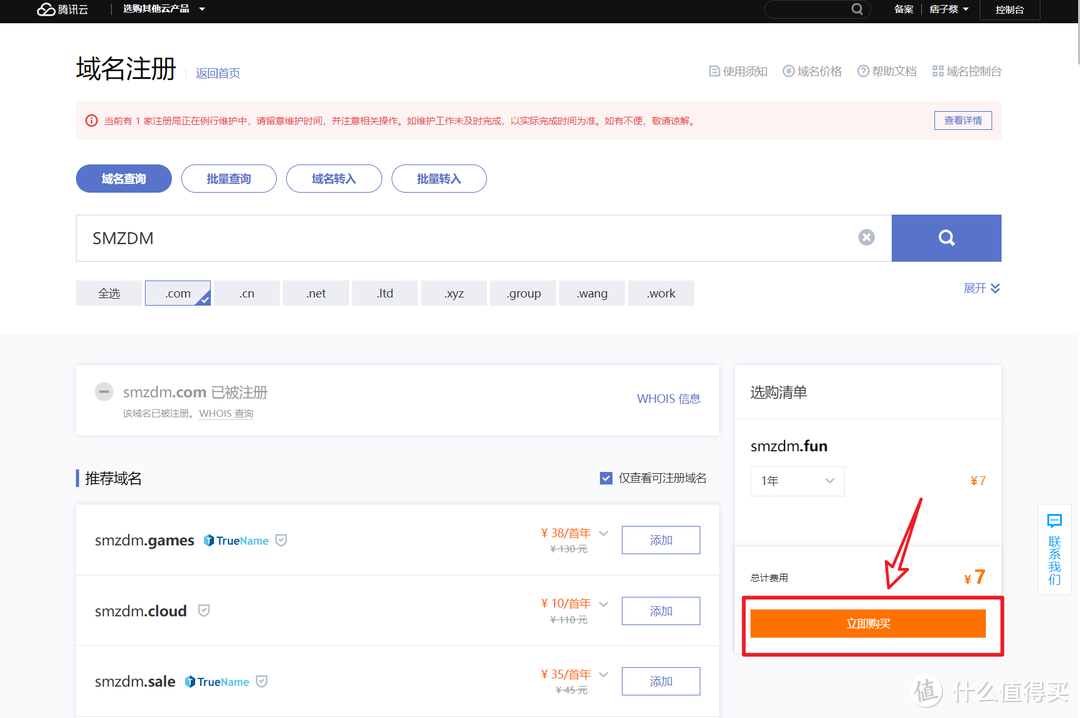Toggle the .net suffix option
Screen dimensions: 1080x718
tap(315, 293)
